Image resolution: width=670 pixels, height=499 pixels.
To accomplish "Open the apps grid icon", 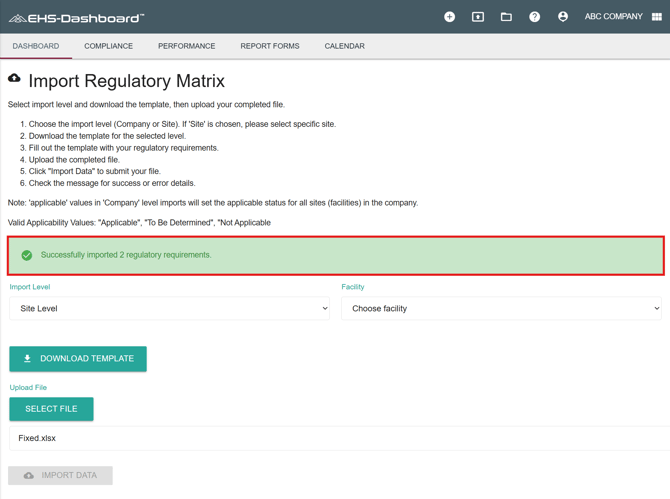I will 657,17.
